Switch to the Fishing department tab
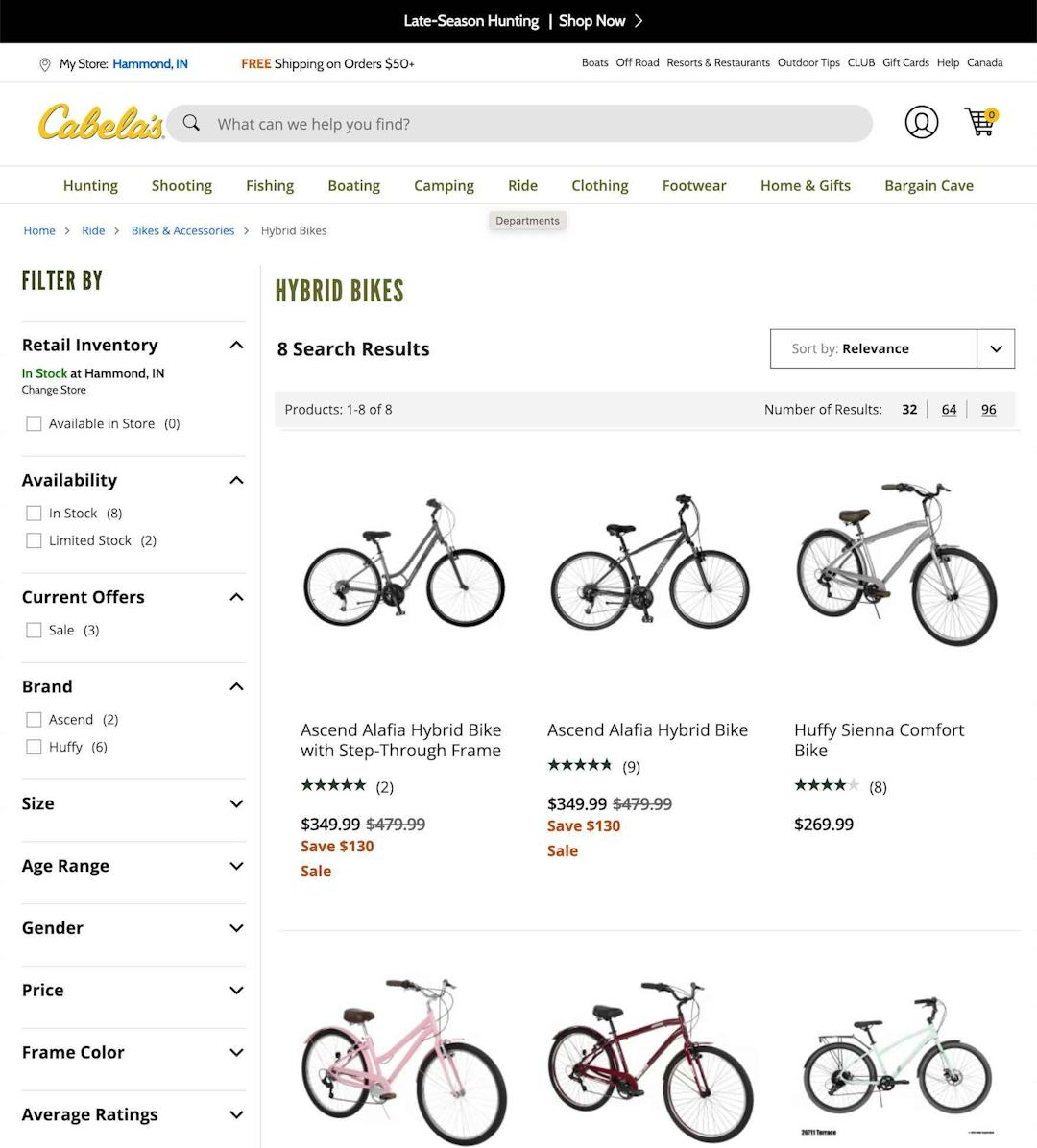Viewport: 1037px width, 1148px height. tap(270, 185)
